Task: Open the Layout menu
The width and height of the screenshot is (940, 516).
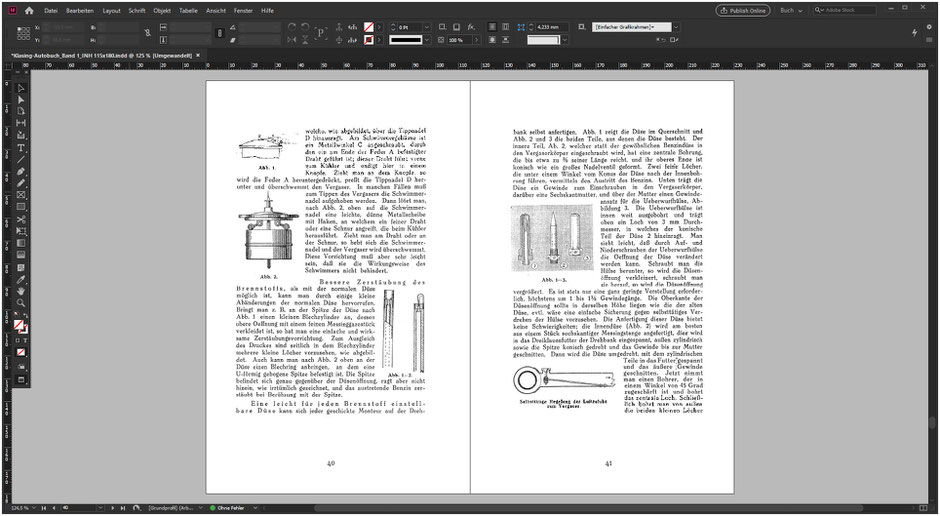Action: point(112,11)
